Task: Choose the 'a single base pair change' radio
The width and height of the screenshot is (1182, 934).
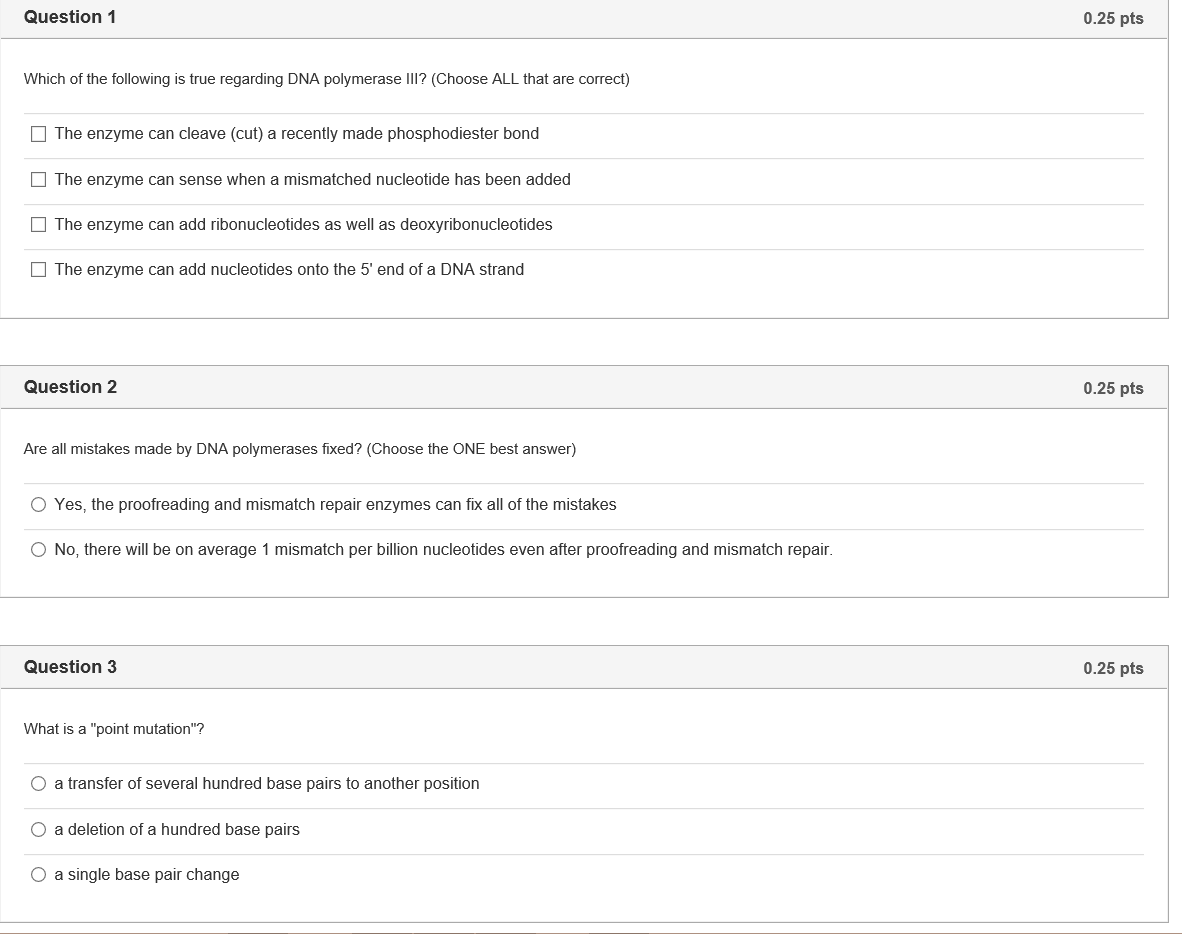Action: pyautogui.click(x=39, y=875)
